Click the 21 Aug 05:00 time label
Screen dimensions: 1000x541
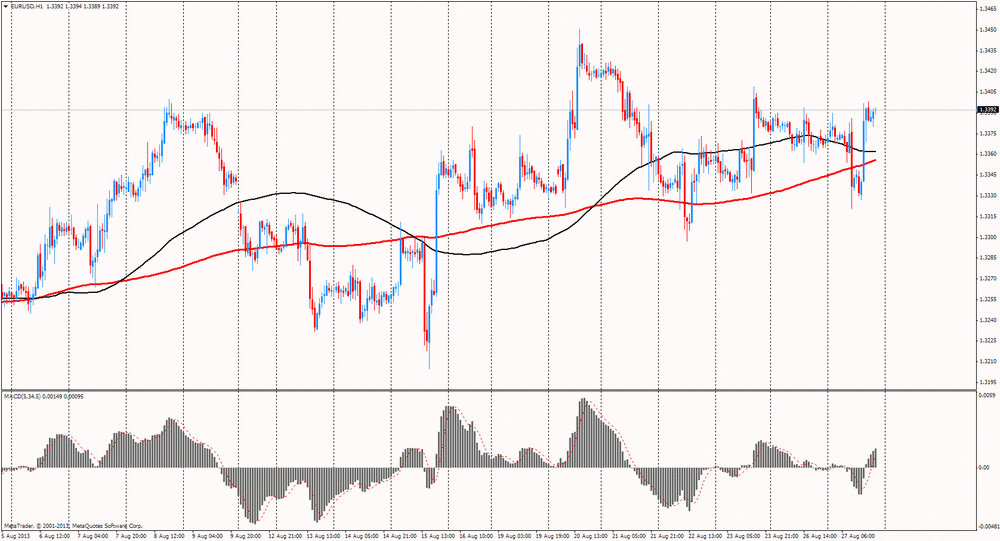629,537
